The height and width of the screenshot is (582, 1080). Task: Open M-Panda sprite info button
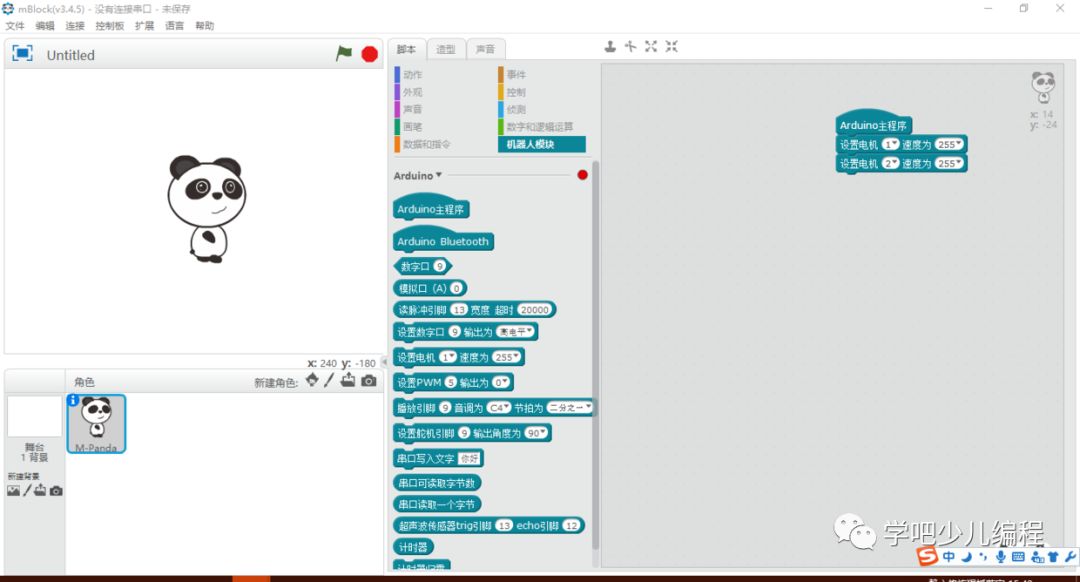coord(73,400)
